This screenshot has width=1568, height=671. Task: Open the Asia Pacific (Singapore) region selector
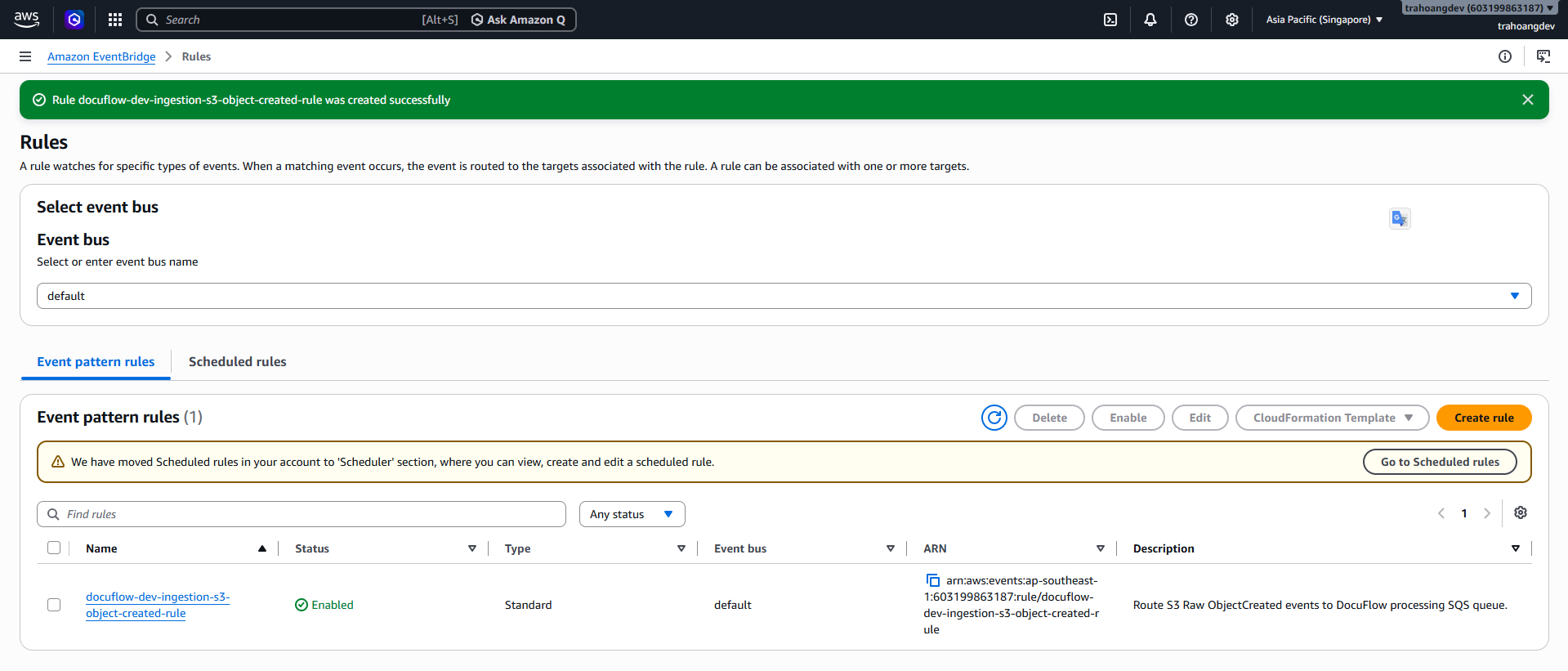[x=1325, y=20]
